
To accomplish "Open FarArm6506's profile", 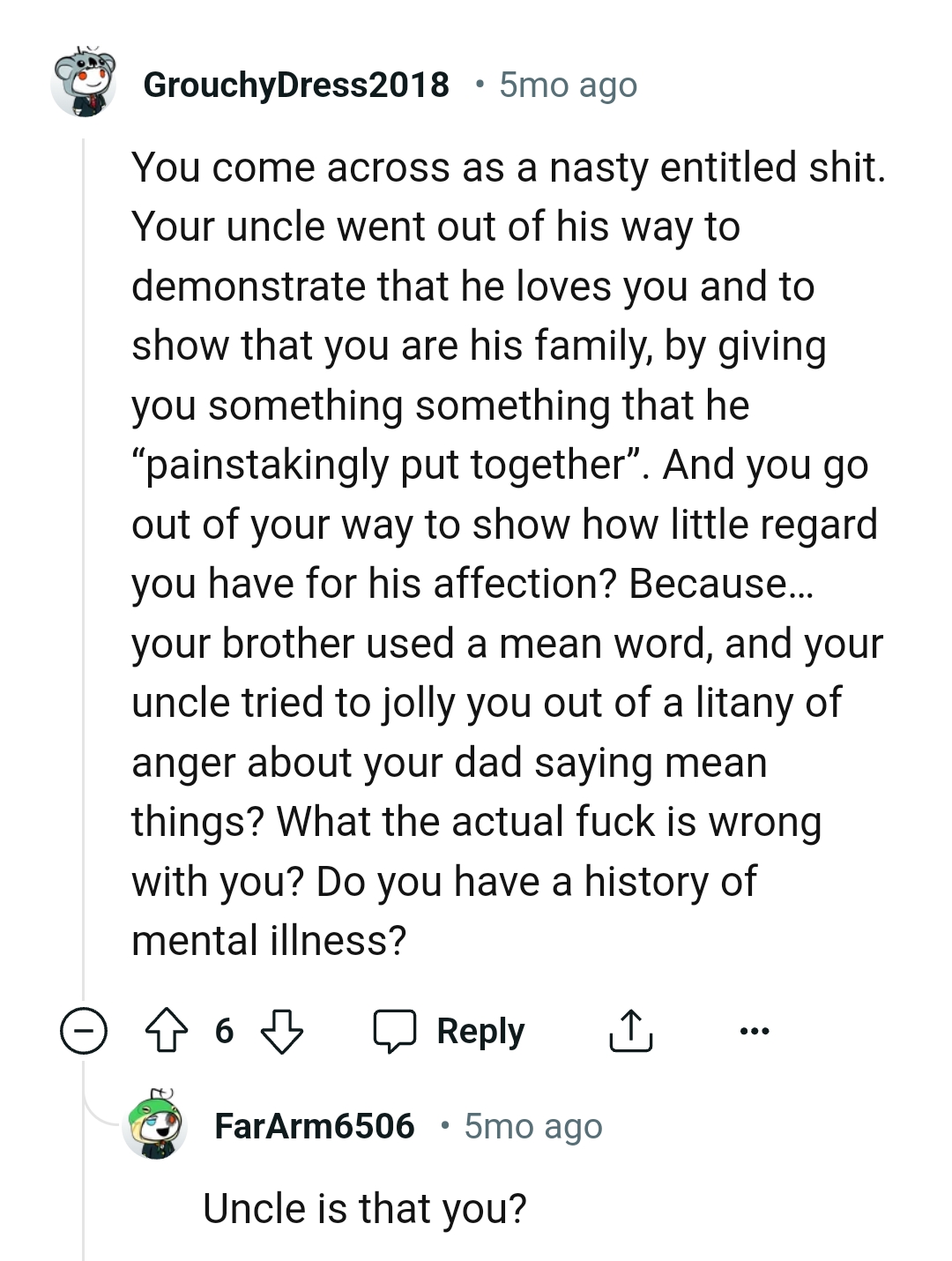I will tap(315, 1125).
